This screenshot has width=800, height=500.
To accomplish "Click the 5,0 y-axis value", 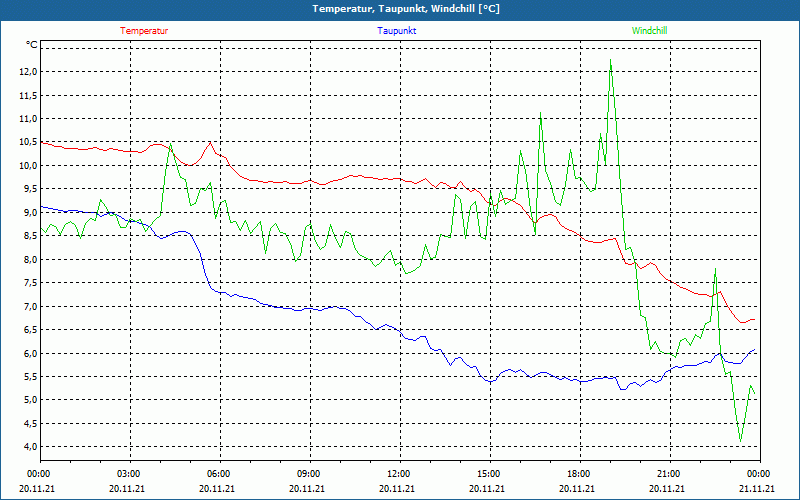I will pyautogui.click(x=30, y=399).
